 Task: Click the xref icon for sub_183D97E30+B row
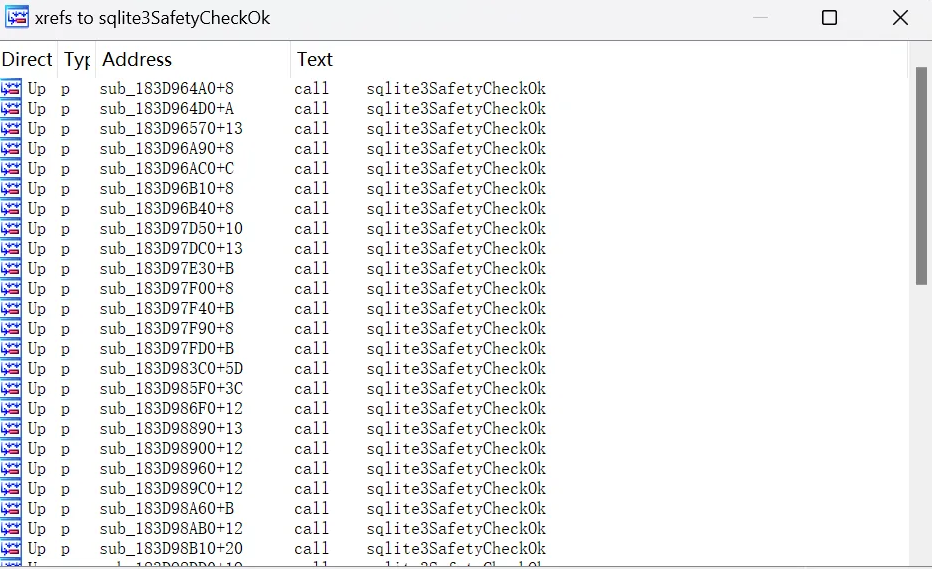(11, 269)
